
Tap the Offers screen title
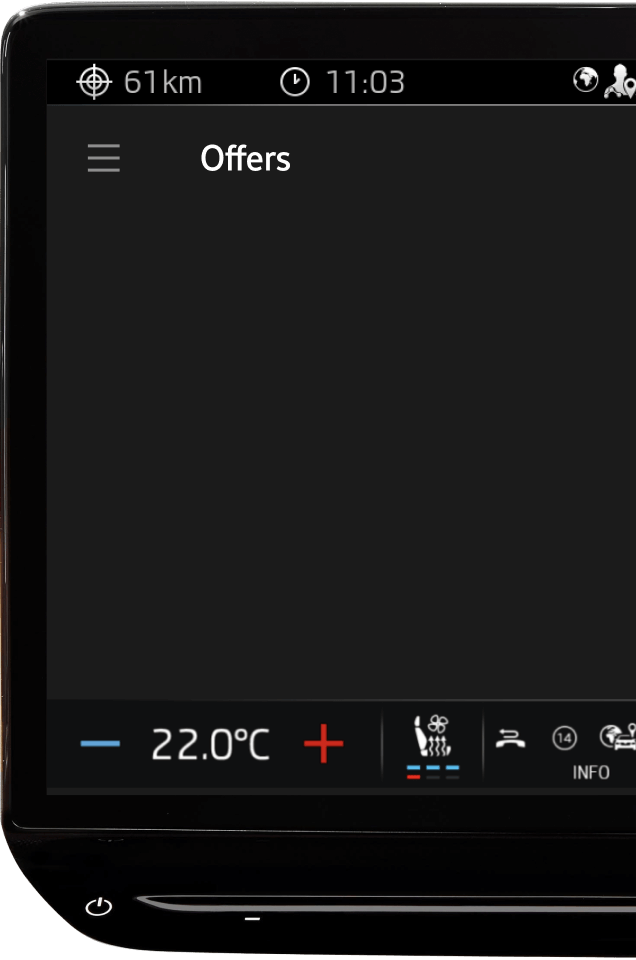245,159
